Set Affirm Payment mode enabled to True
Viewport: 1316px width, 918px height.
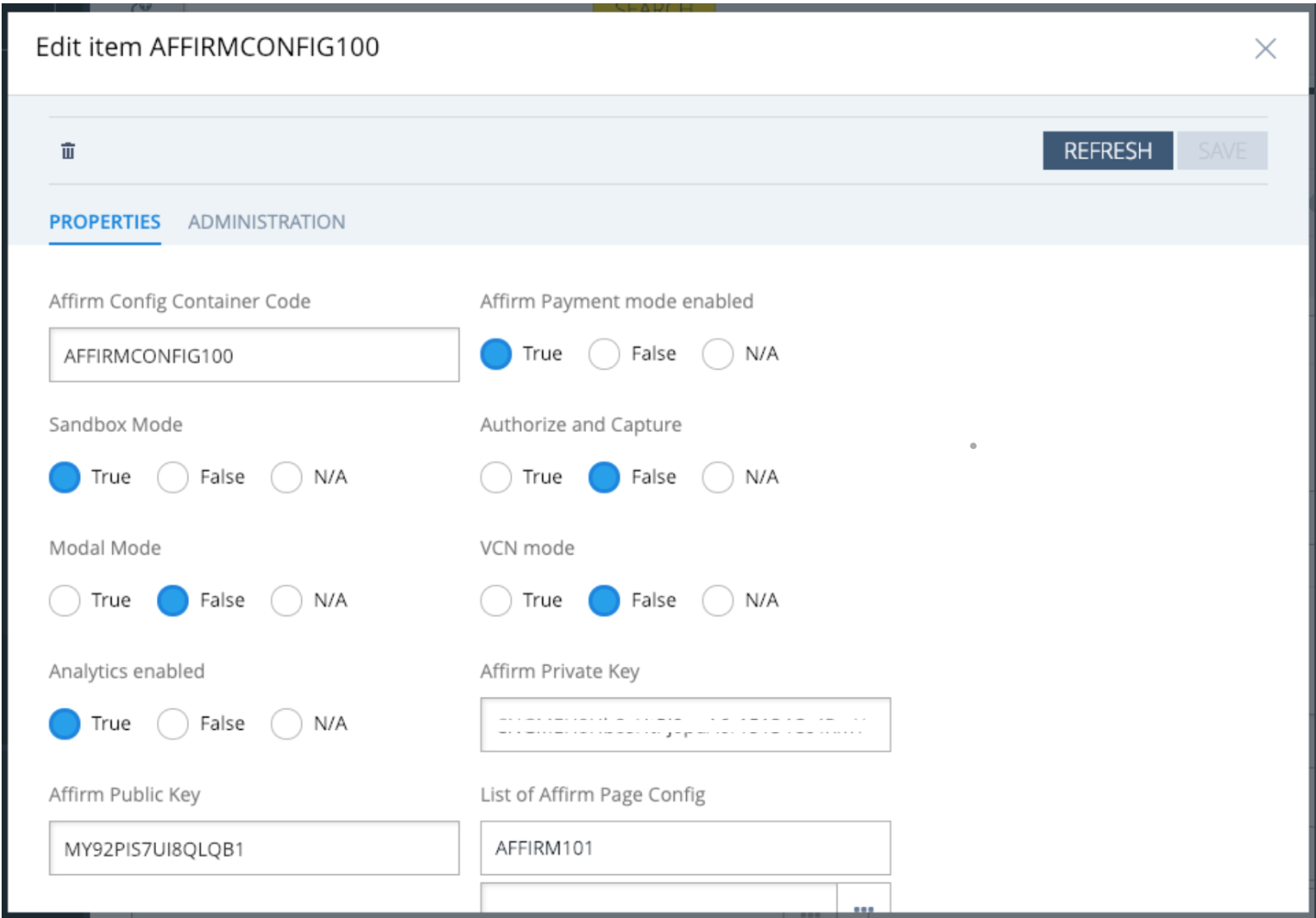496,354
